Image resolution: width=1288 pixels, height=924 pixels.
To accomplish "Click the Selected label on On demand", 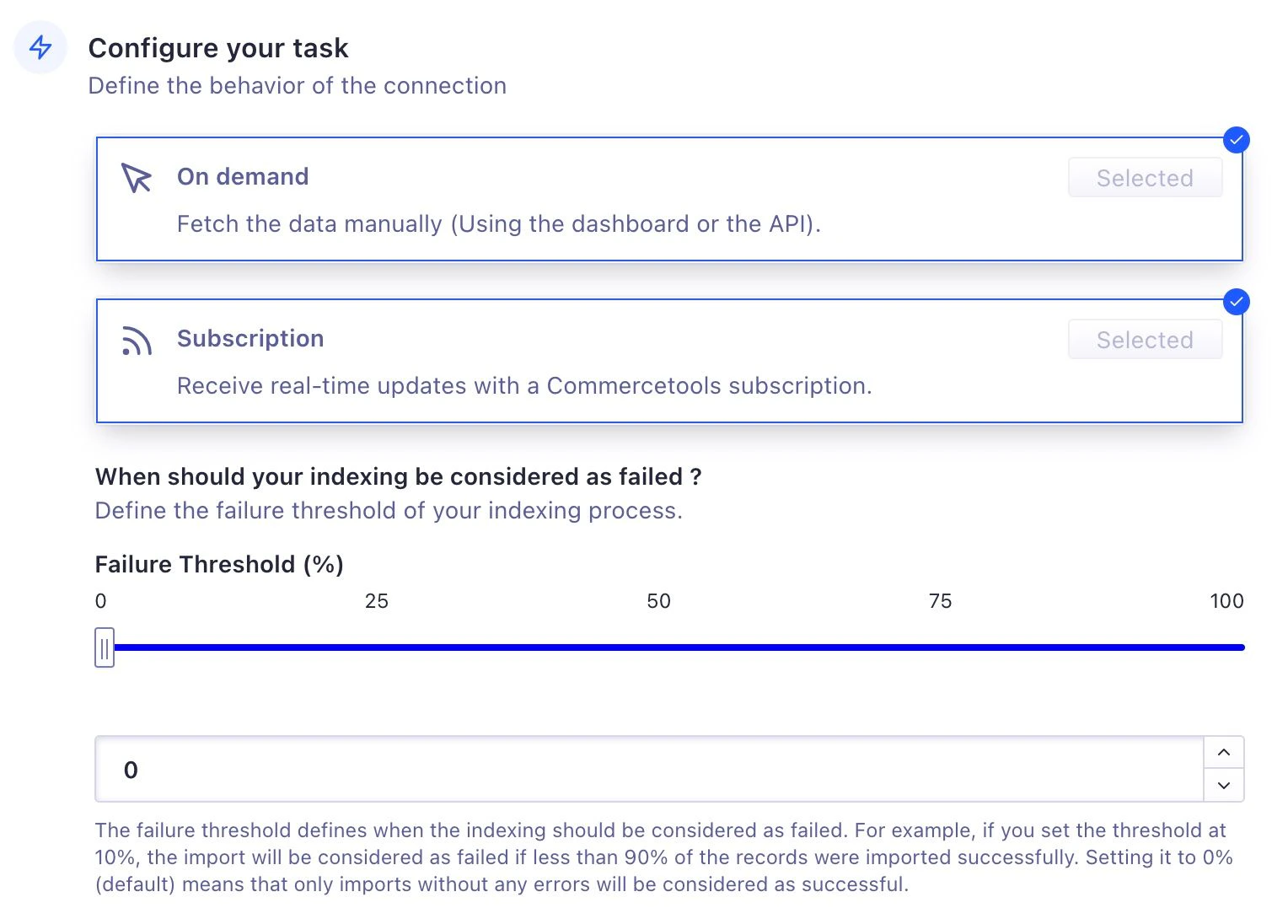I will pos(1145,177).
